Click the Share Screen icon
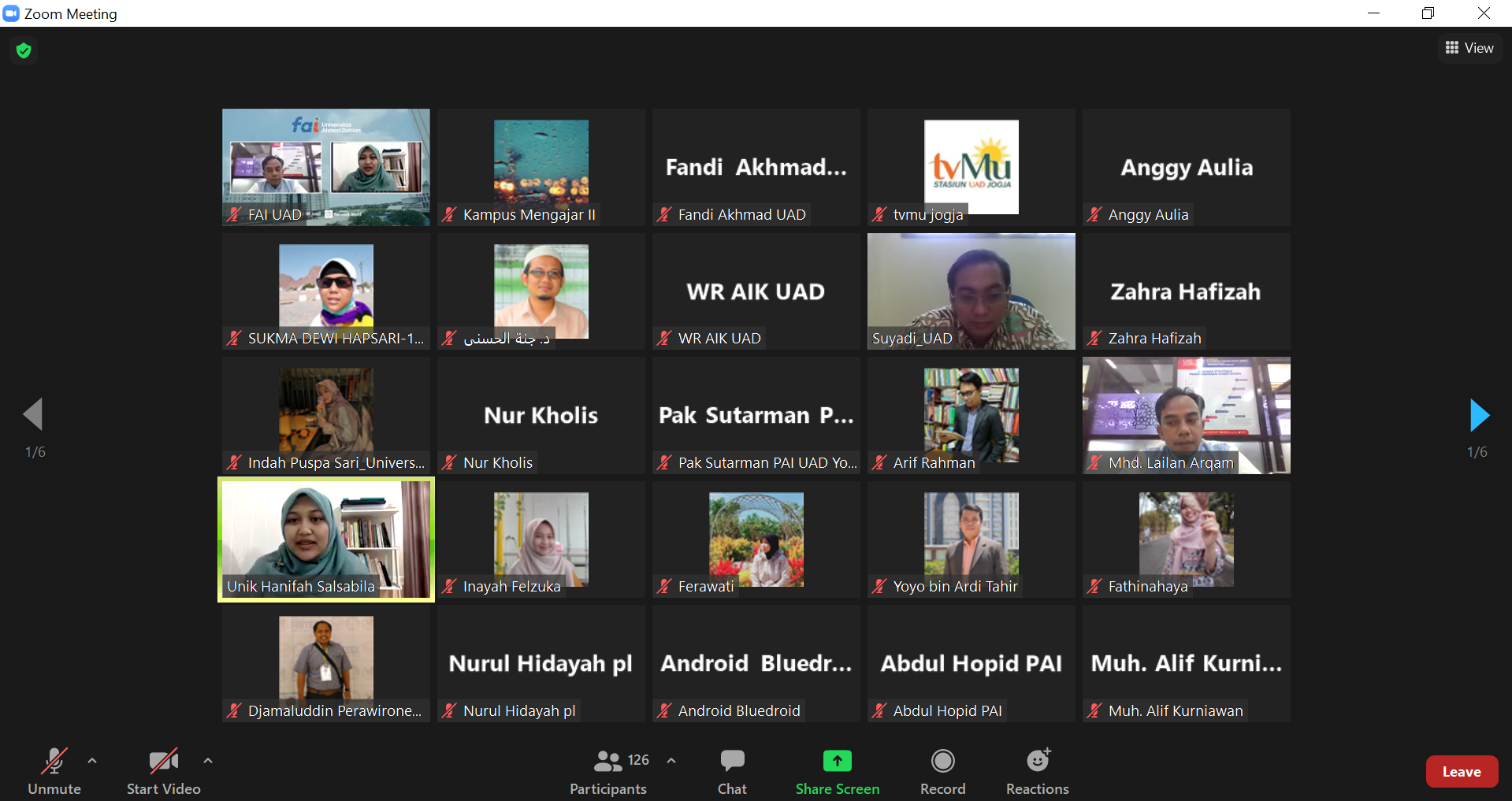The height and width of the screenshot is (801, 1512). click(x=837, y=761)
